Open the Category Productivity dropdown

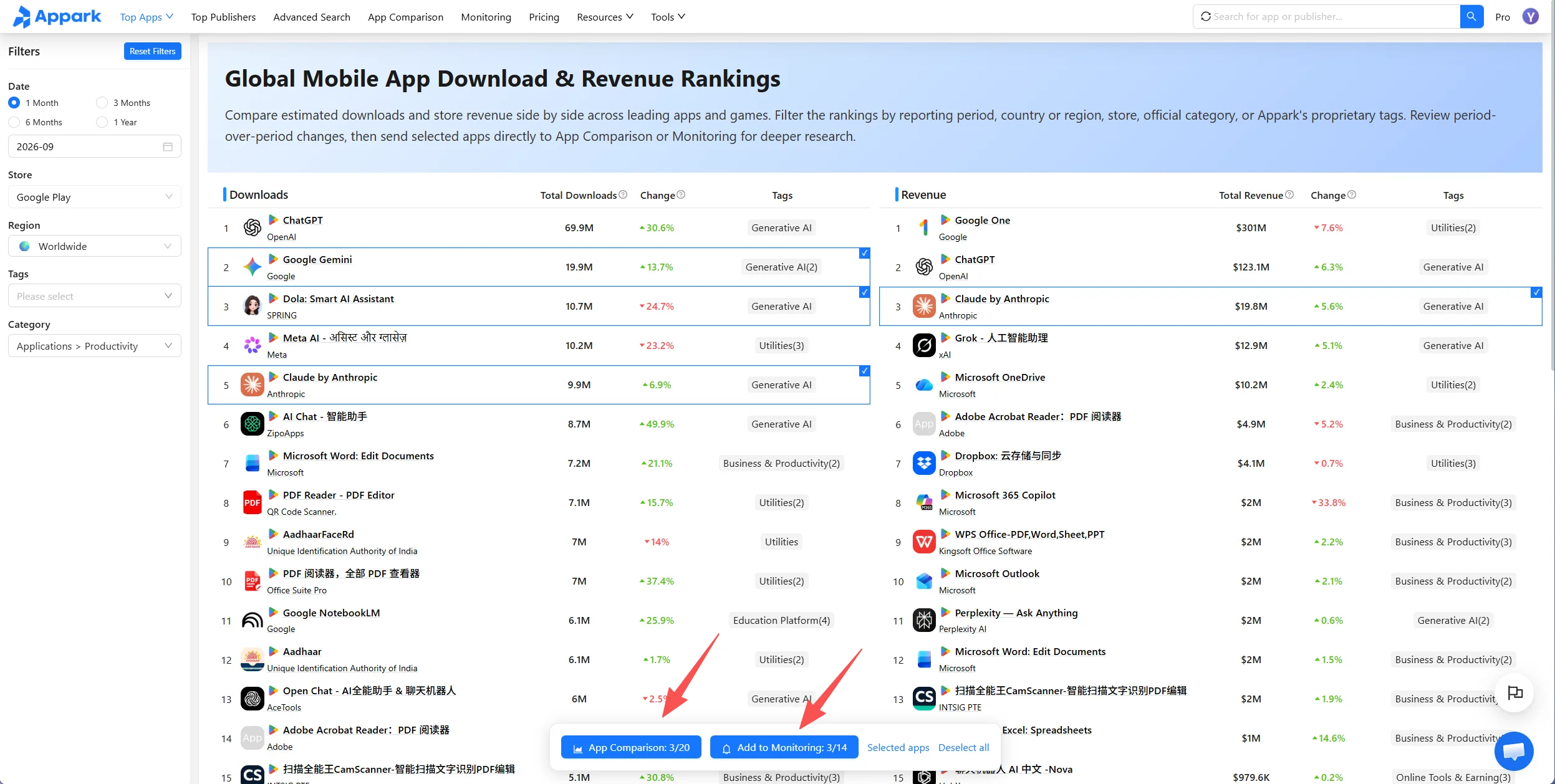pos(95,346)
